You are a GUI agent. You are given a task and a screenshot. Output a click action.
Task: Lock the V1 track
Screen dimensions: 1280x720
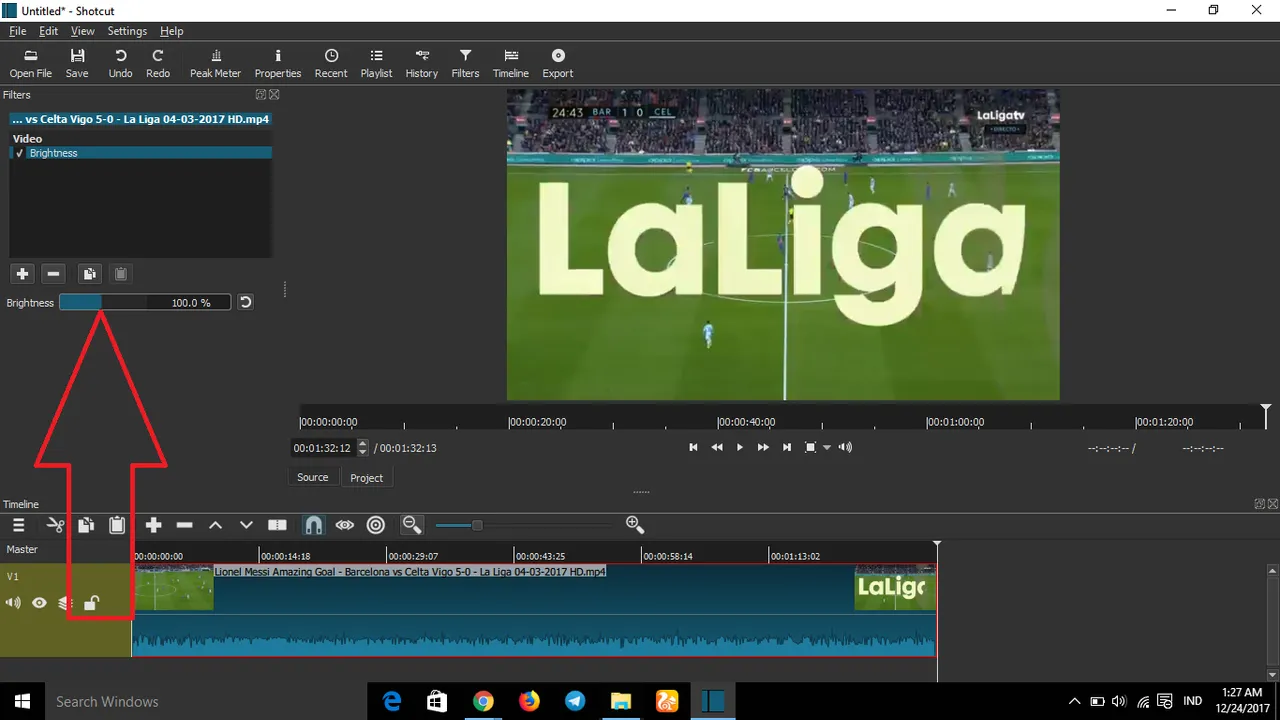click(91, 603)
